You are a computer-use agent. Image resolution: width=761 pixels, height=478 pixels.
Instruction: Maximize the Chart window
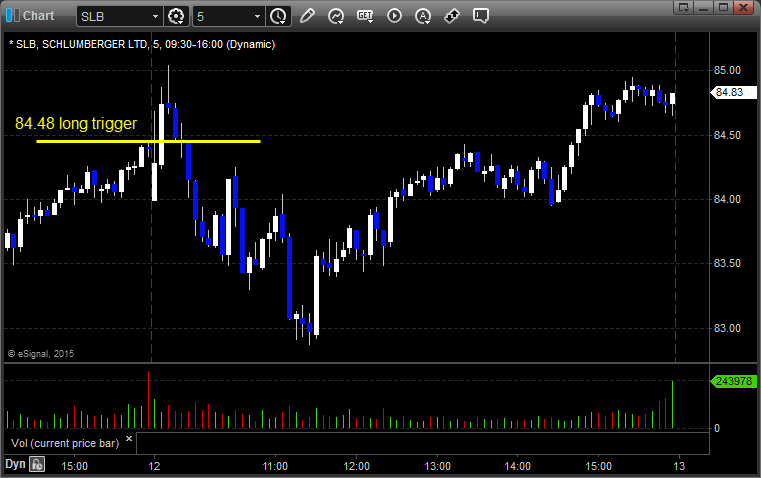723,7
